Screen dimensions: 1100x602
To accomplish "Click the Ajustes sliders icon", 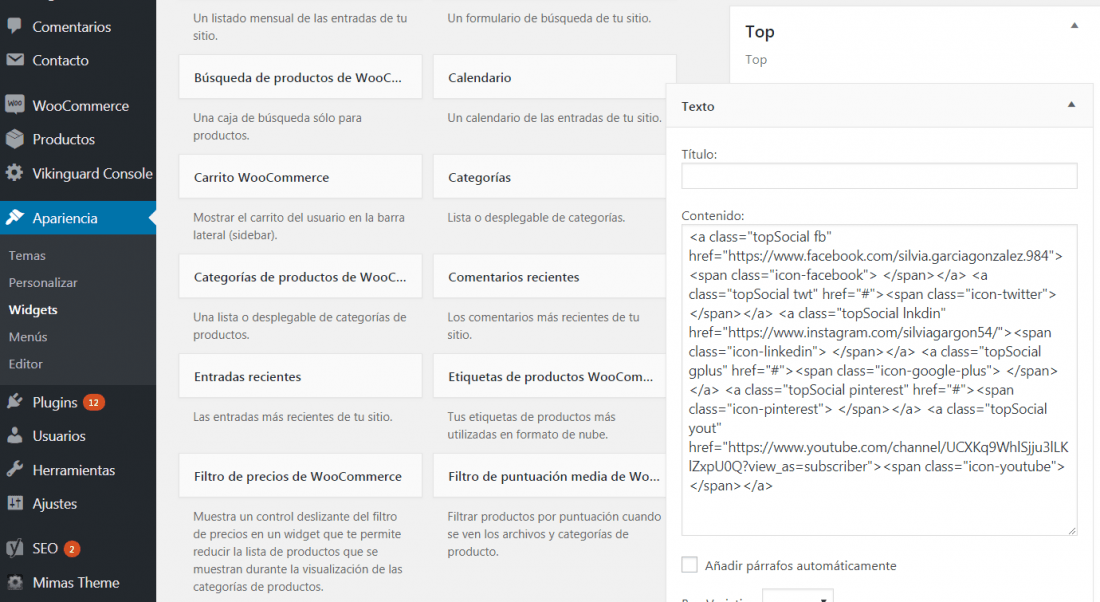I will click(x=14, y=503).
